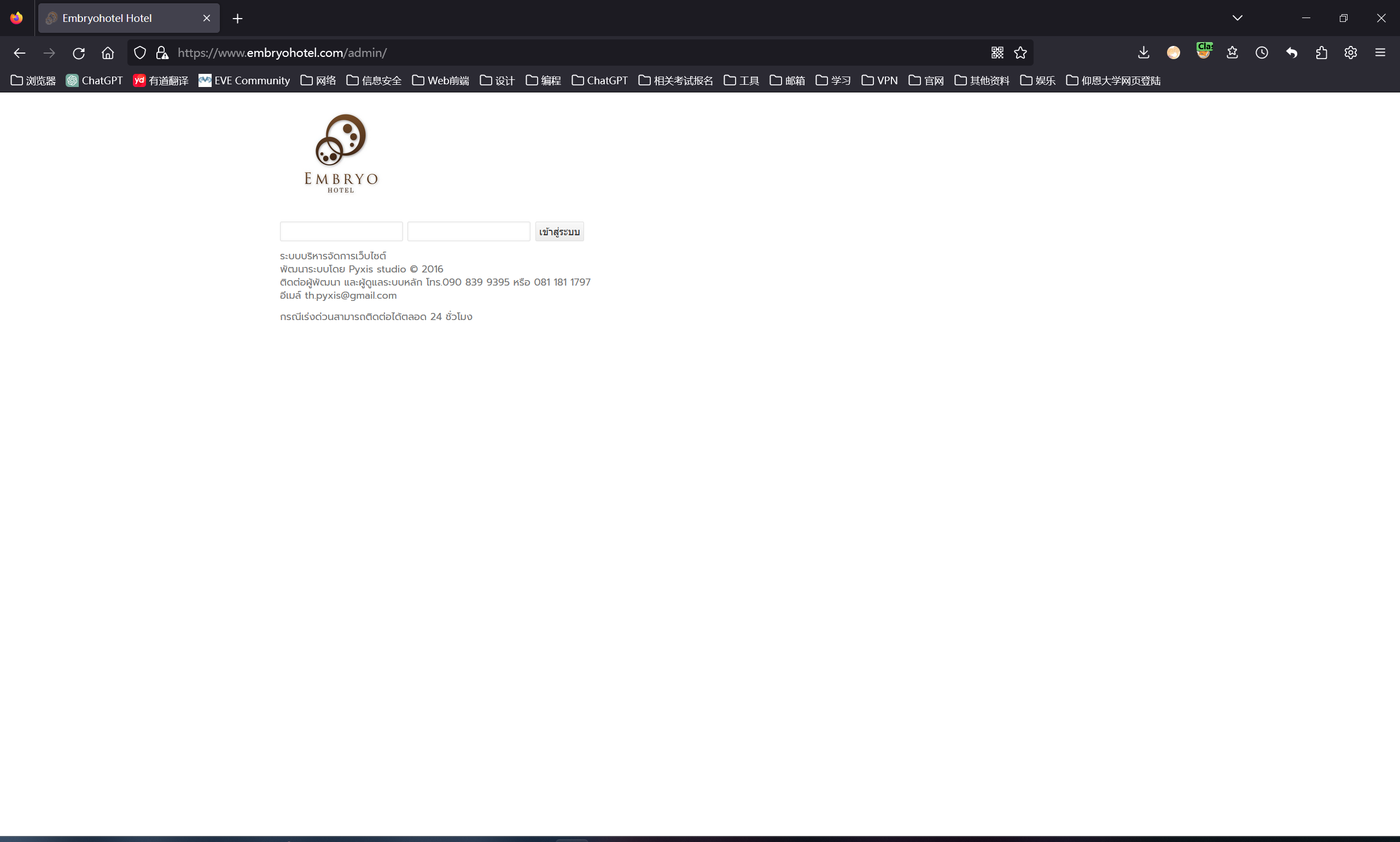Image resolution: width=1400 pixels, height=842 pixels.
Task: Open the 仰恩大学网页登陆 bookmarks folder
Action: (1113, 80)
